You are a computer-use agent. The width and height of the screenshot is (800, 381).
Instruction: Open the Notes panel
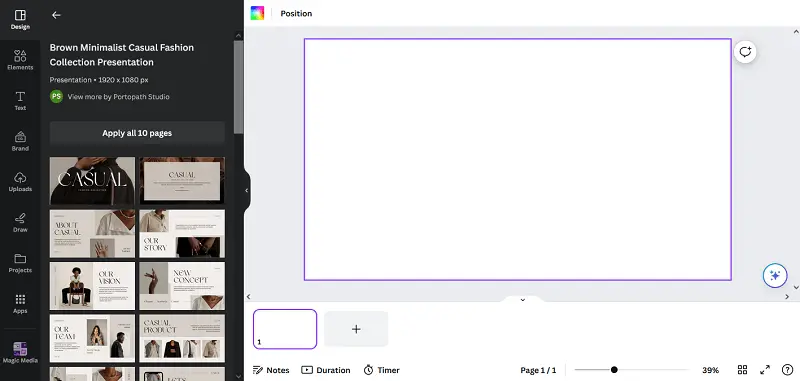click(x=271, y=370)
